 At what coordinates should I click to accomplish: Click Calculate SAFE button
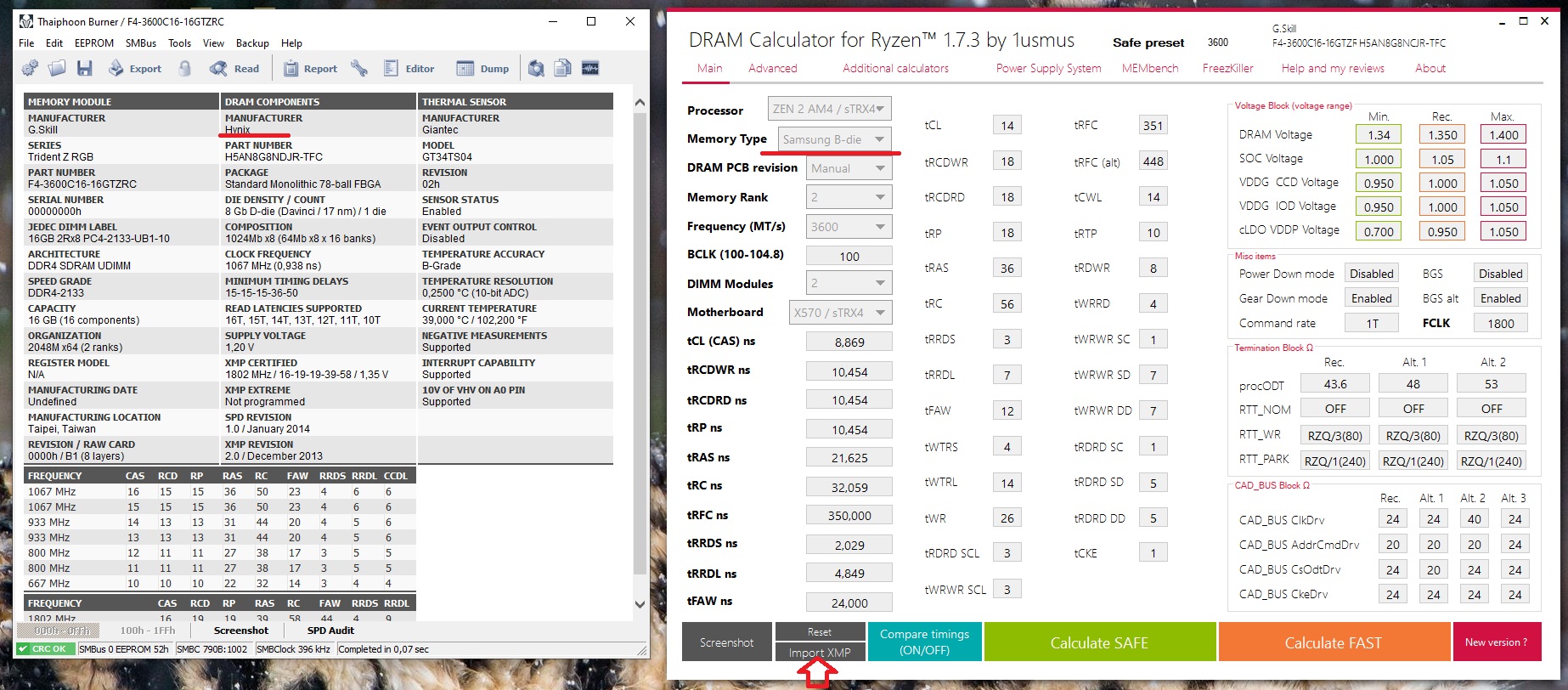(1099, 642)
